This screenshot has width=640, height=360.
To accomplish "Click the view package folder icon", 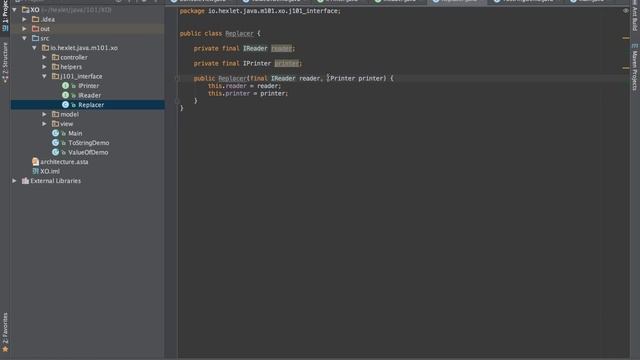I will 56,124.
